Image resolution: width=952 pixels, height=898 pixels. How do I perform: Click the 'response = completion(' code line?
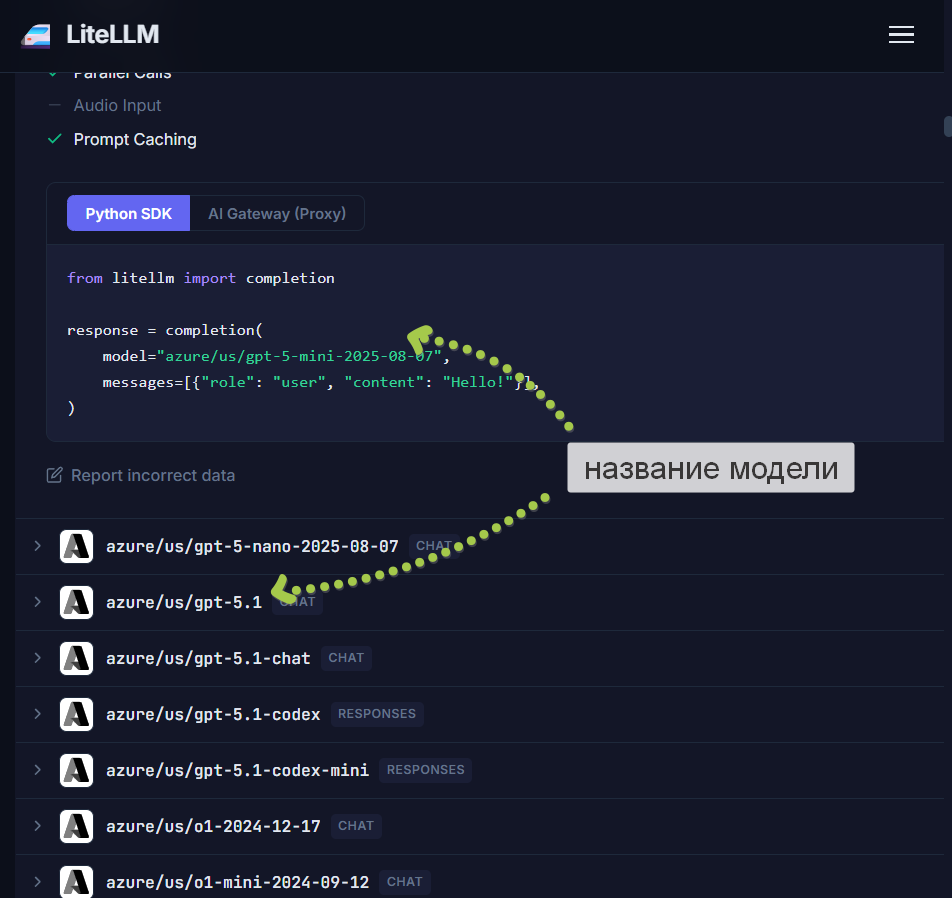pyautogui.click(x=165, y=330)
